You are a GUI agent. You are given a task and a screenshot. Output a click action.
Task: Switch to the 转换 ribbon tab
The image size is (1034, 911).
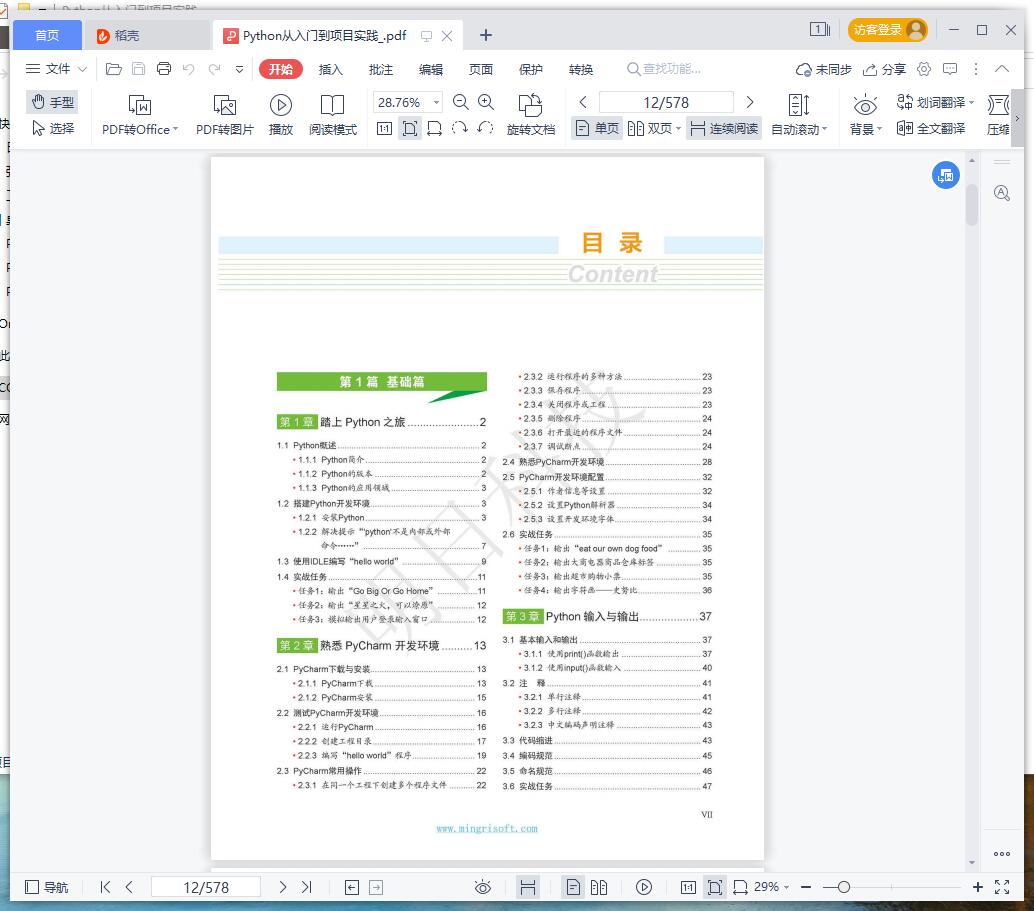(x=581, y=69)
